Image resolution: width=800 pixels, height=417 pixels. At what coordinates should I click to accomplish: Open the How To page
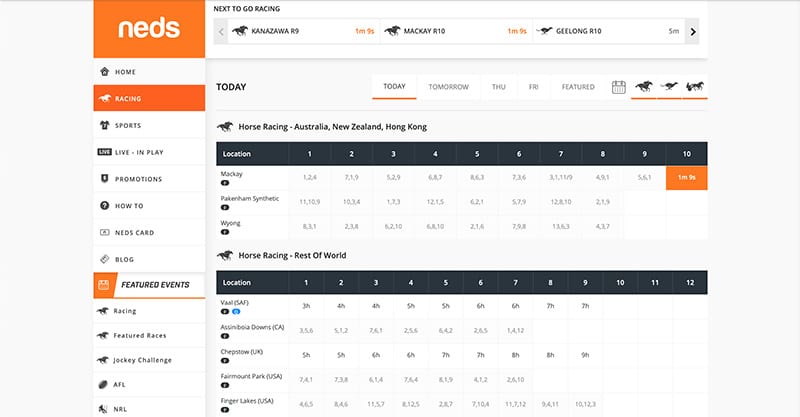point(149,206)
